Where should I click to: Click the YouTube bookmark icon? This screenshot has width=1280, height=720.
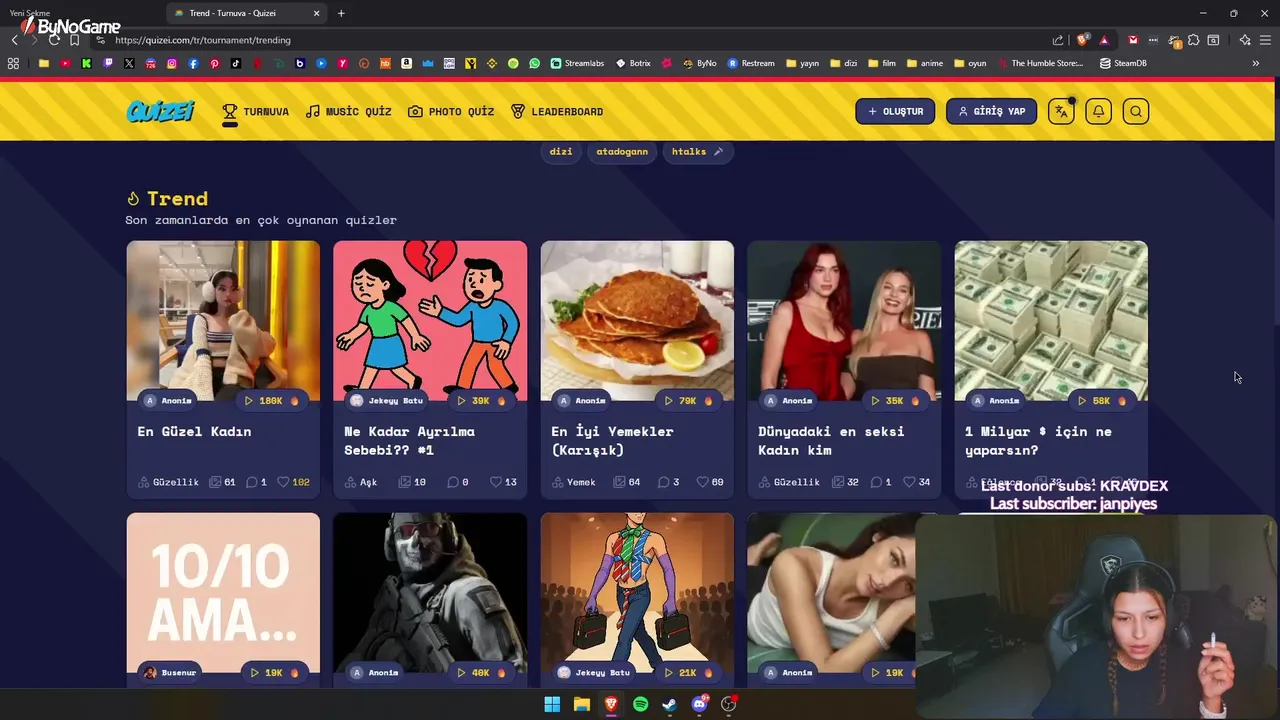tap(65, 63)
